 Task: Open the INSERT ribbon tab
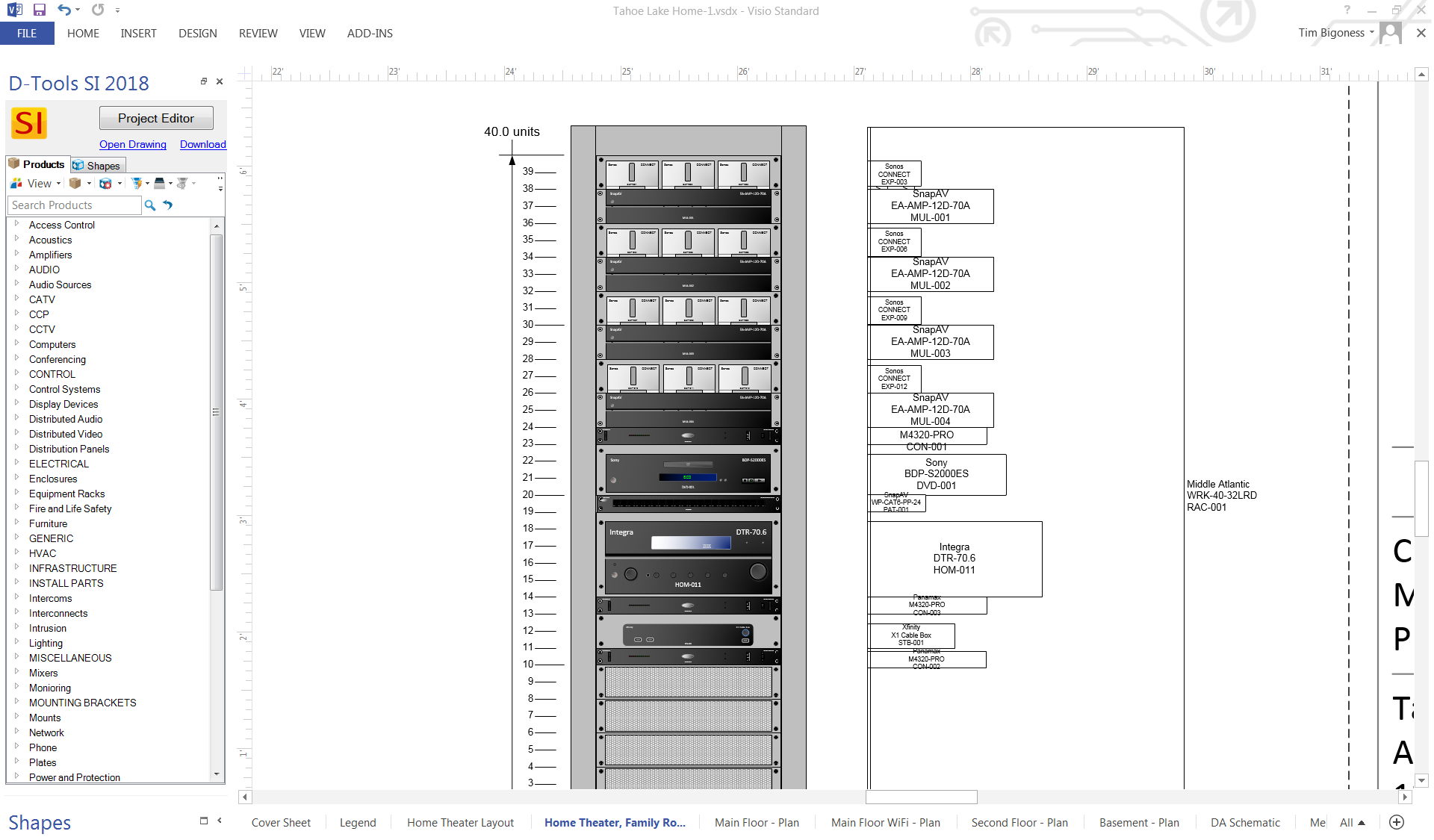[138, 34]
